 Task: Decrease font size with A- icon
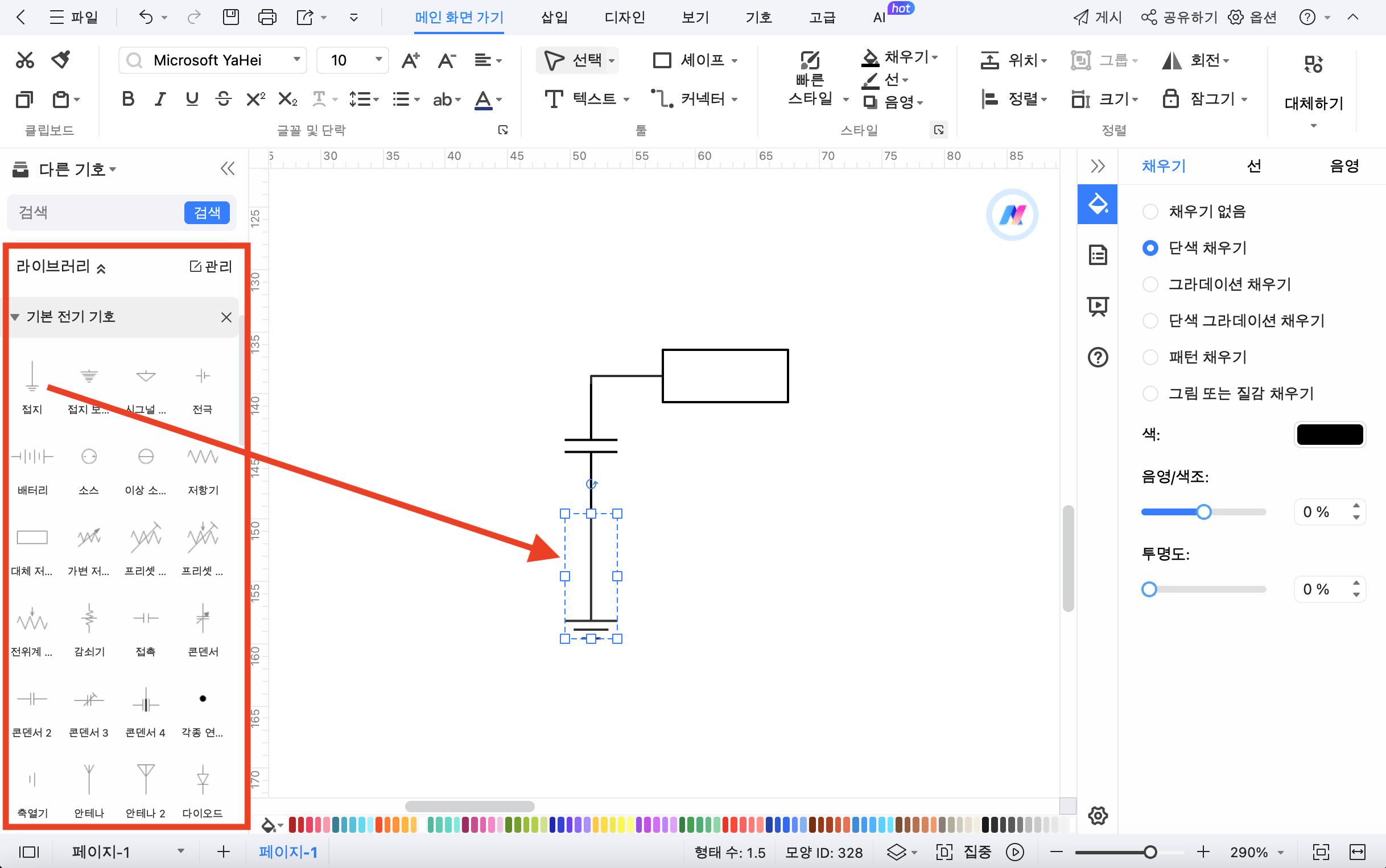(x=447, y=60)
